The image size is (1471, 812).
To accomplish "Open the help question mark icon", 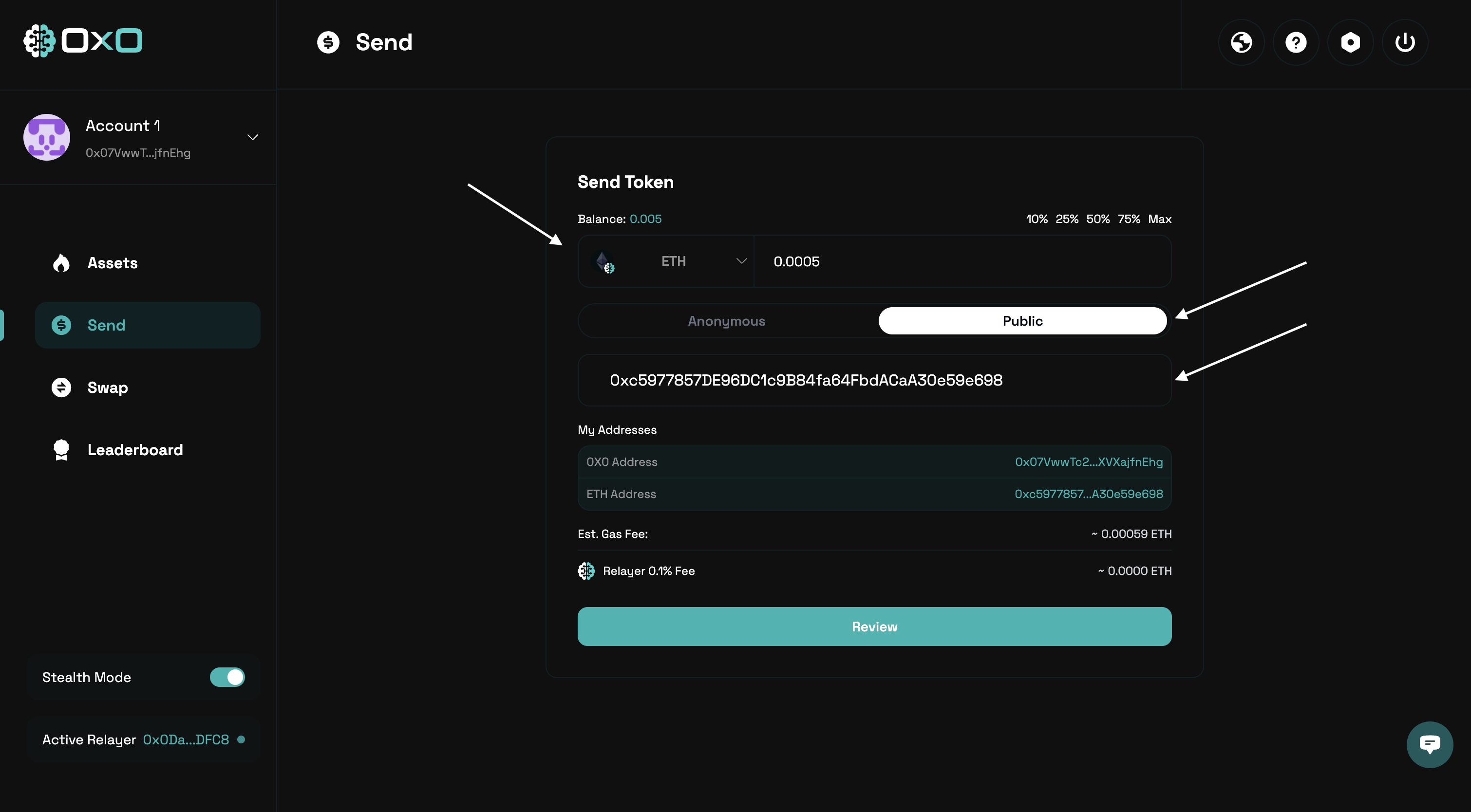I will coord(1296,42).
